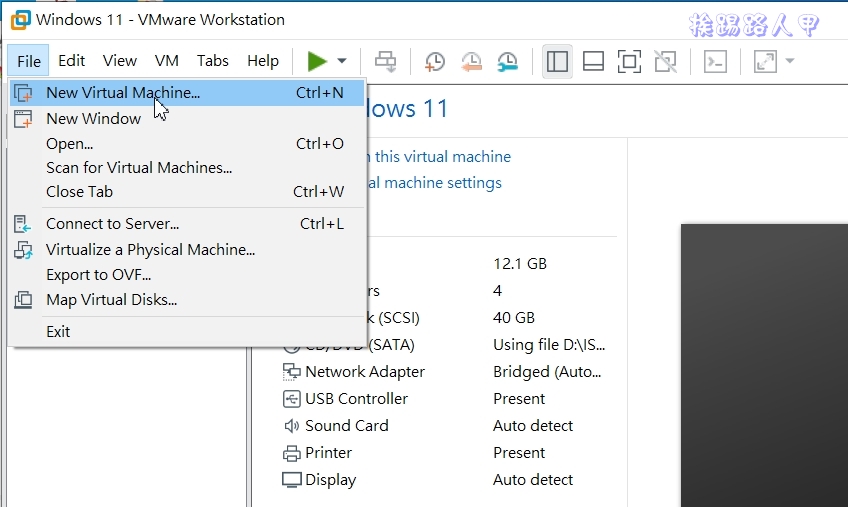Revert to snapshot with the clock-arrow icon
Image resolution: width=848 pixels, height=507 pixels.
point(472,62)
